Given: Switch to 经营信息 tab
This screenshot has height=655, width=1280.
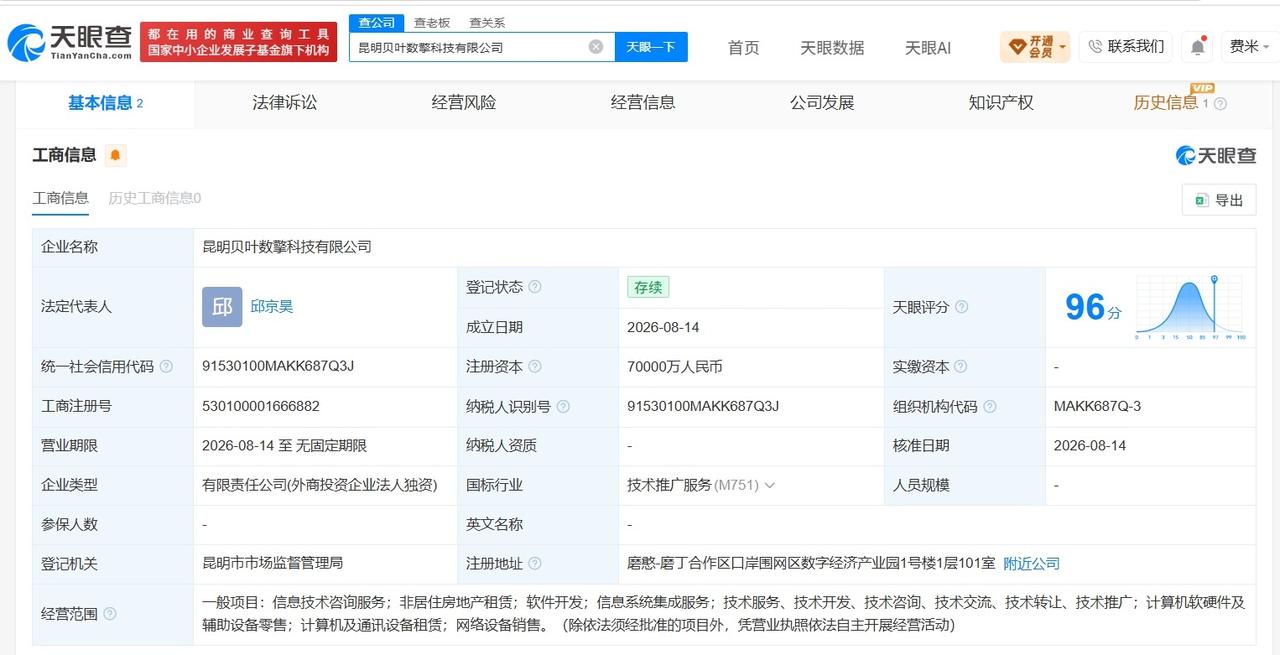Looking at the screenshot, I should click(643, 103).
